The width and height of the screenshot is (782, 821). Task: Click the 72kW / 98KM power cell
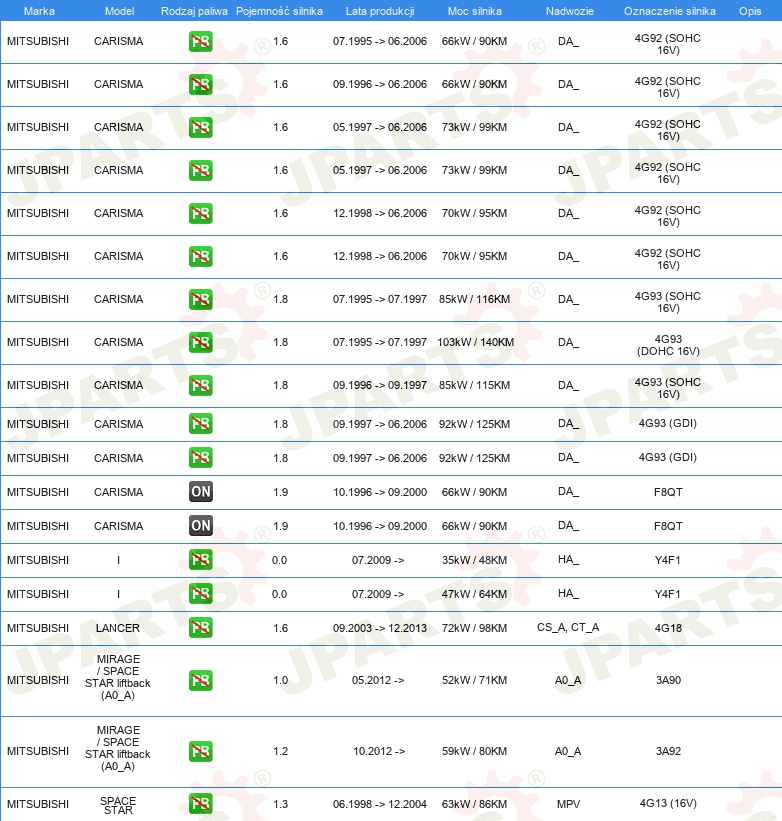click(x=474, y=628)
